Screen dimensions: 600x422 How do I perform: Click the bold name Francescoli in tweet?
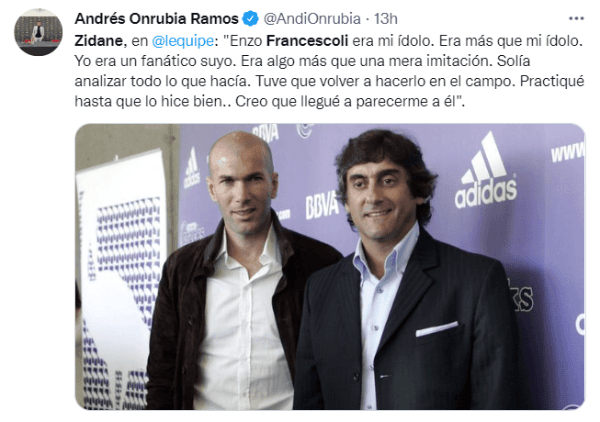[x=307, y=41]
